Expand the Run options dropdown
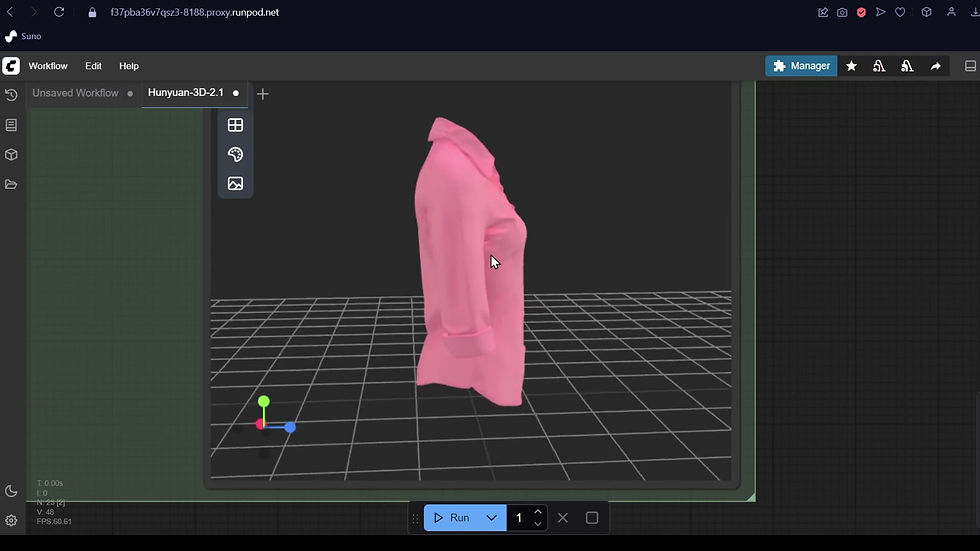 pyautogui.click(x=492, y=518)
